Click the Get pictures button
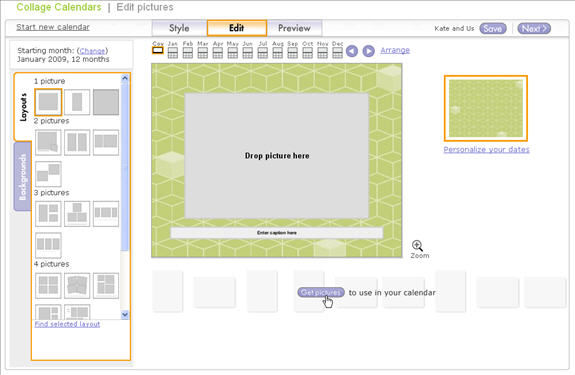 click(x=321, y=292)
